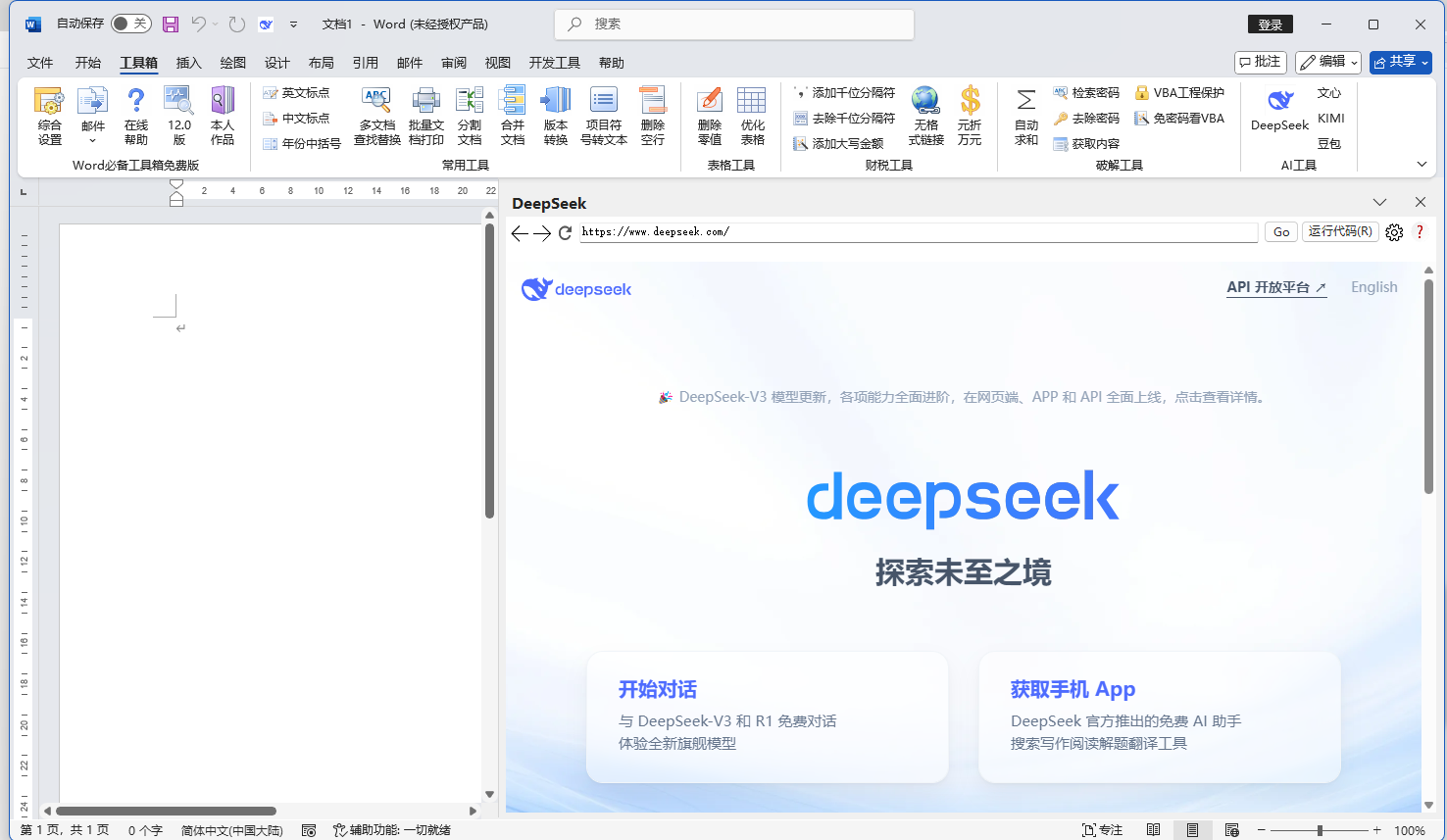1447x840 pixels.
Task: Click the Go button
Action: pyautogui.click(x=1281, y=232)
